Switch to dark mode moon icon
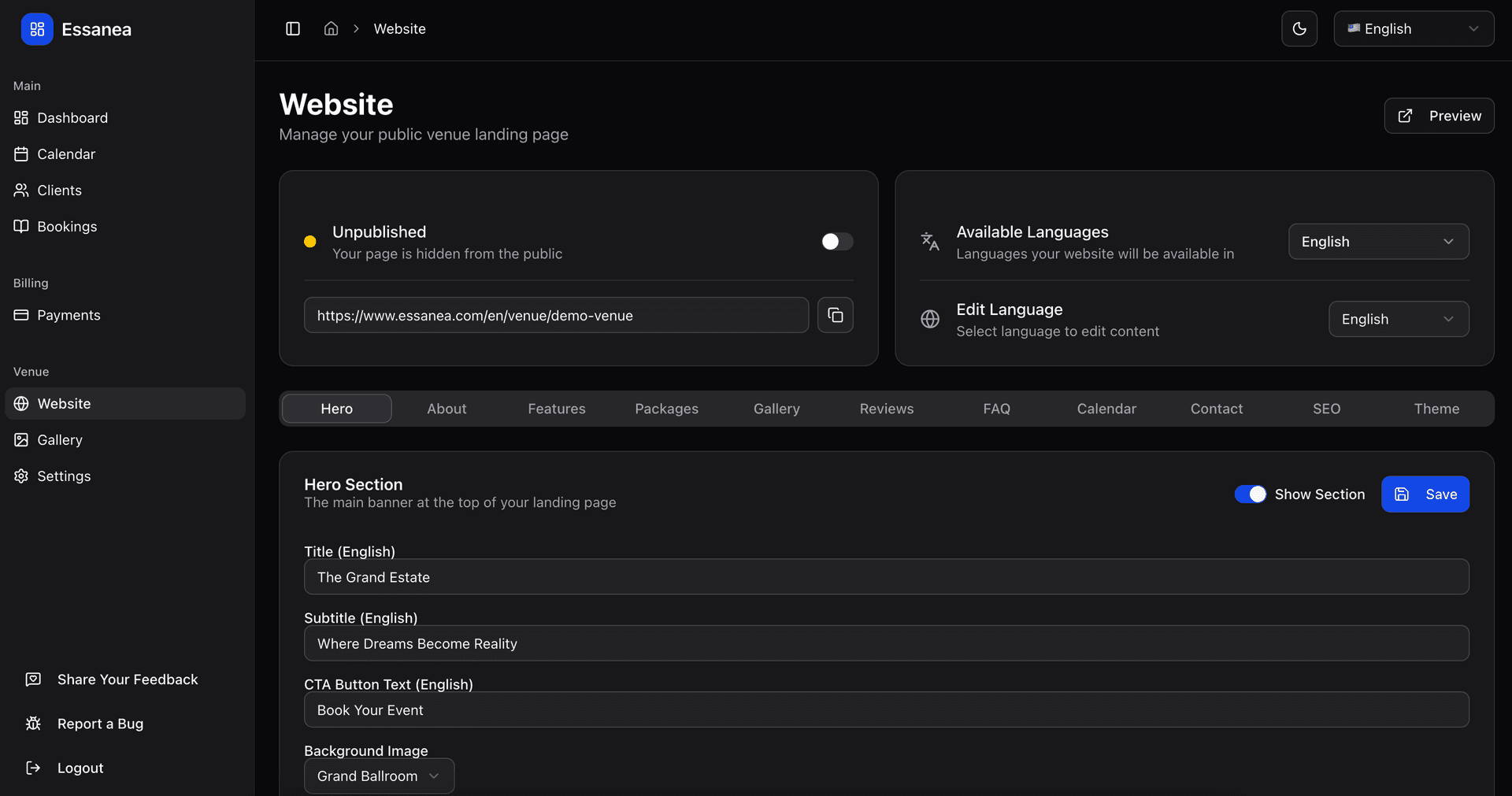This screenshot has height=796, width=1512. [1299, 29]
